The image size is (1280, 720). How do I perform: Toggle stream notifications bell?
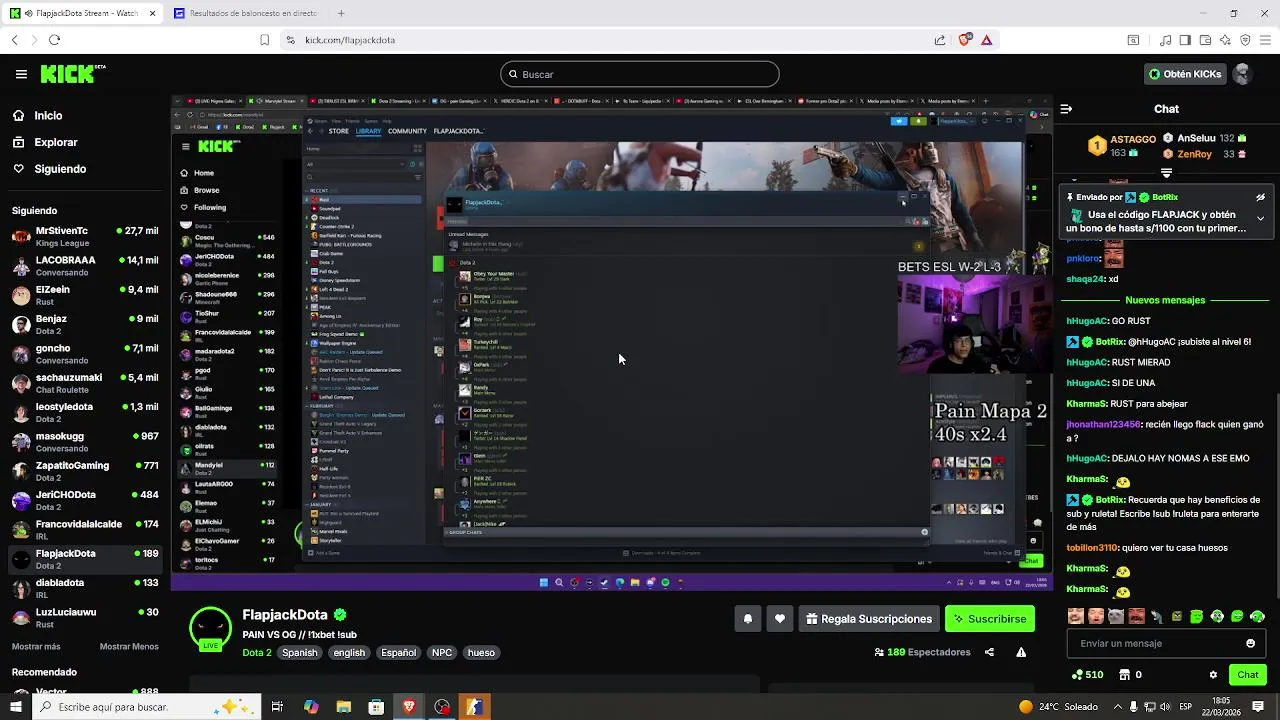pyautogui.click(x=747, y=619)
